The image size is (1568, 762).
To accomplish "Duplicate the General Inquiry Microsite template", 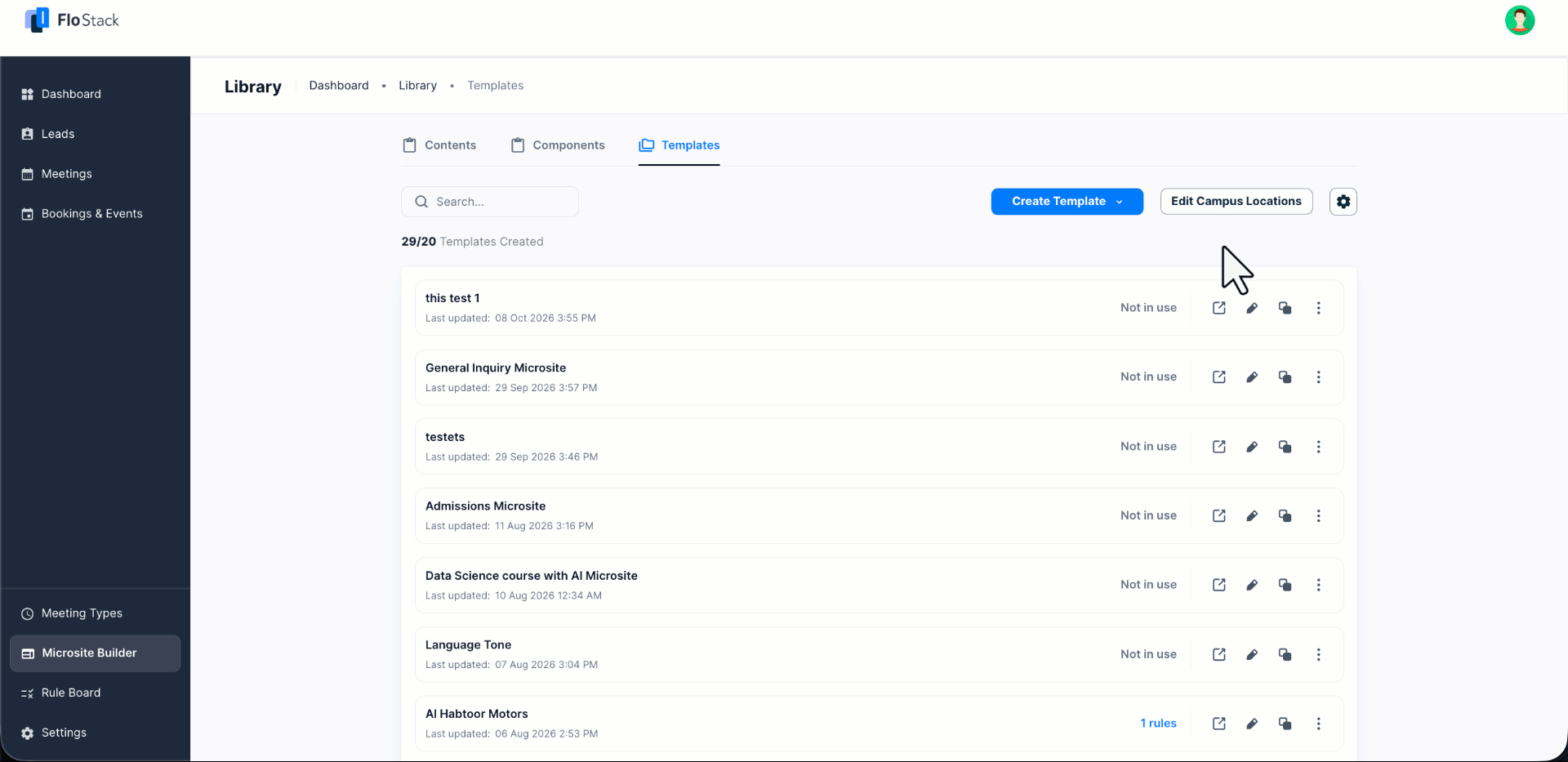I will tap(1285, 377).
